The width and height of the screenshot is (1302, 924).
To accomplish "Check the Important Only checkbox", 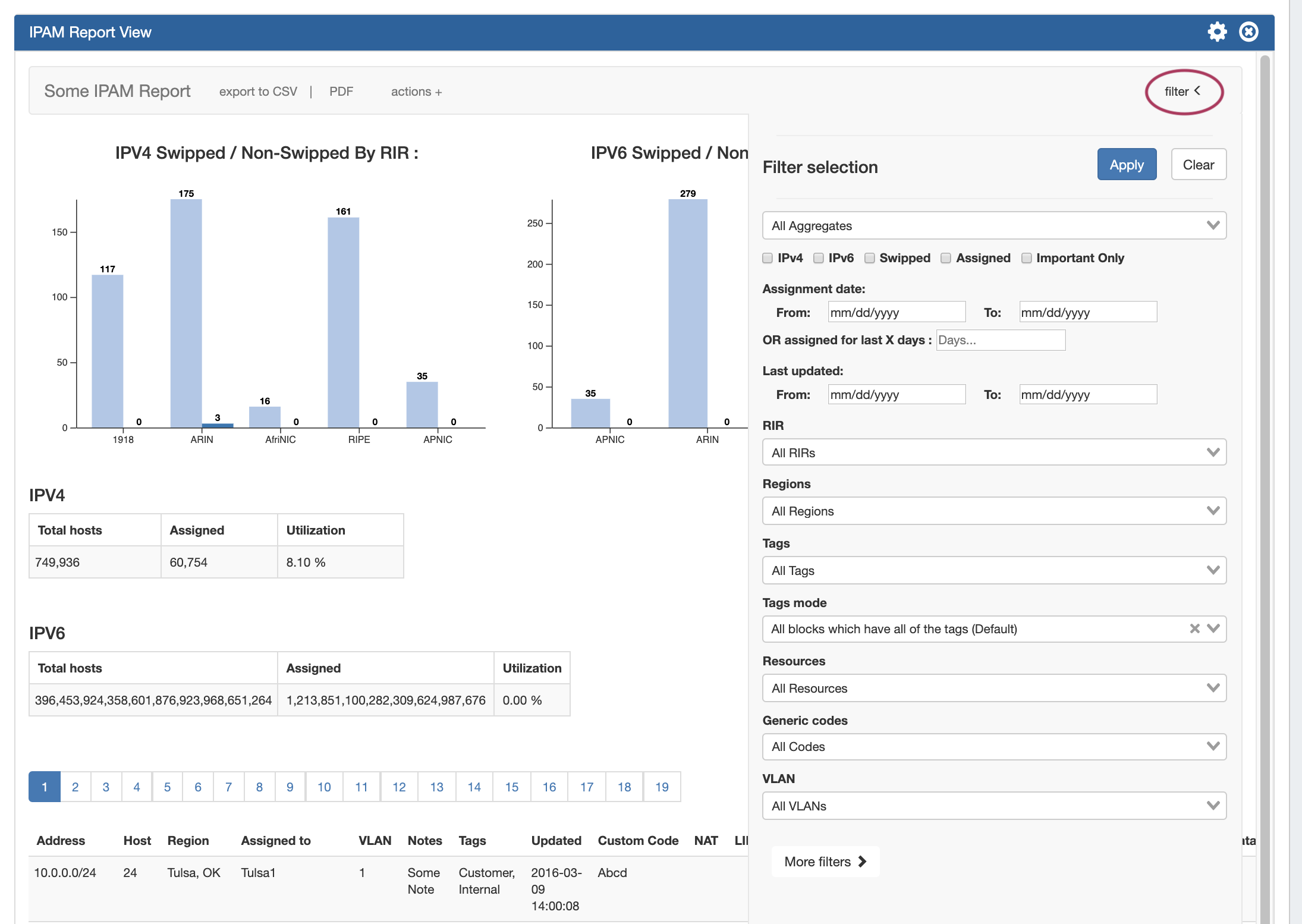I will click(x=1027, y=258).
